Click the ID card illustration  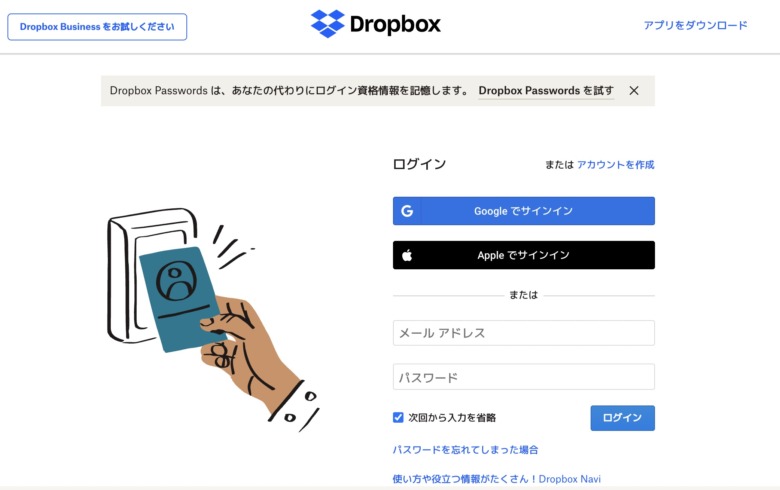(x=179, y=300)
